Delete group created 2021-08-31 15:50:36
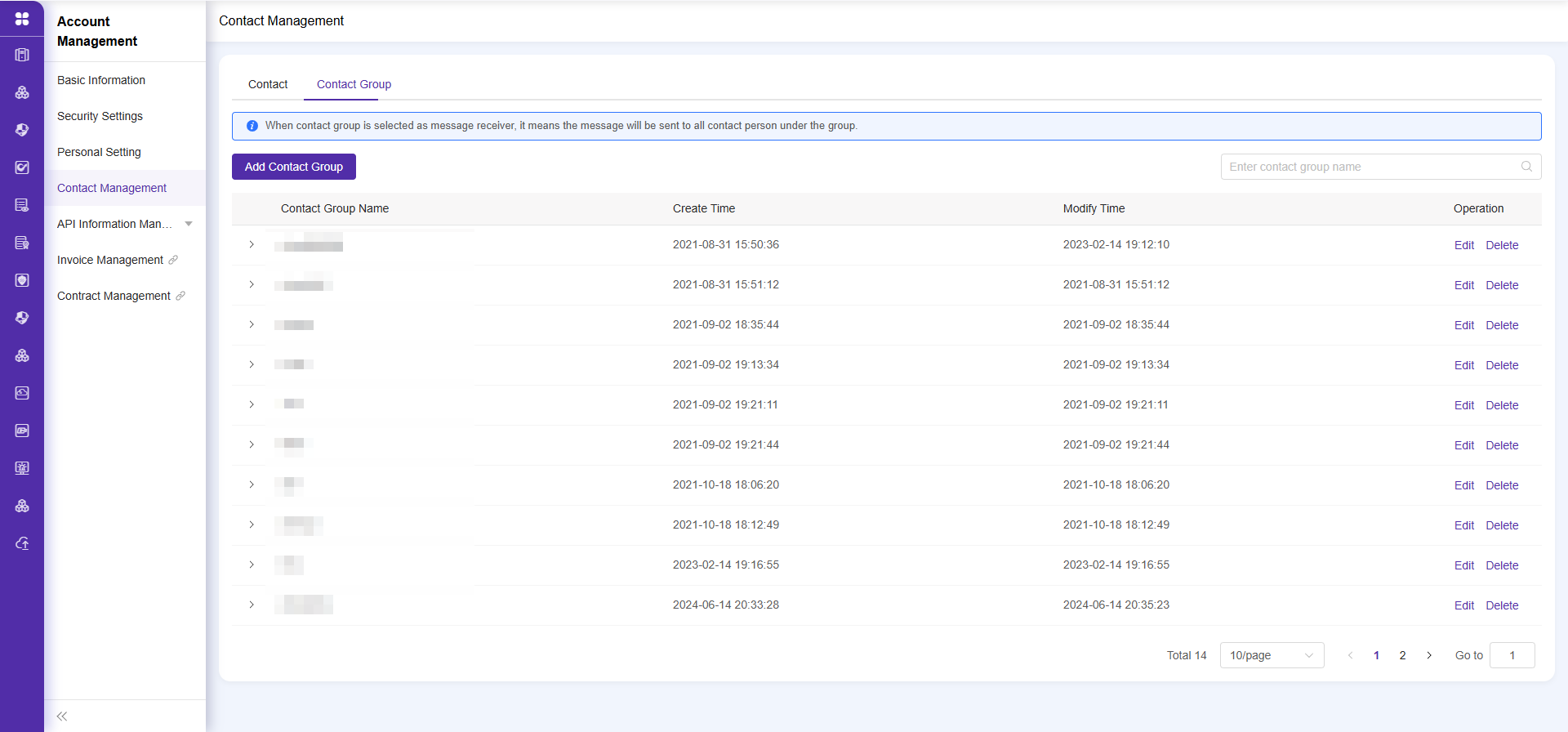The height and width of the screenshot is (732, 1568). [1502, 245]
